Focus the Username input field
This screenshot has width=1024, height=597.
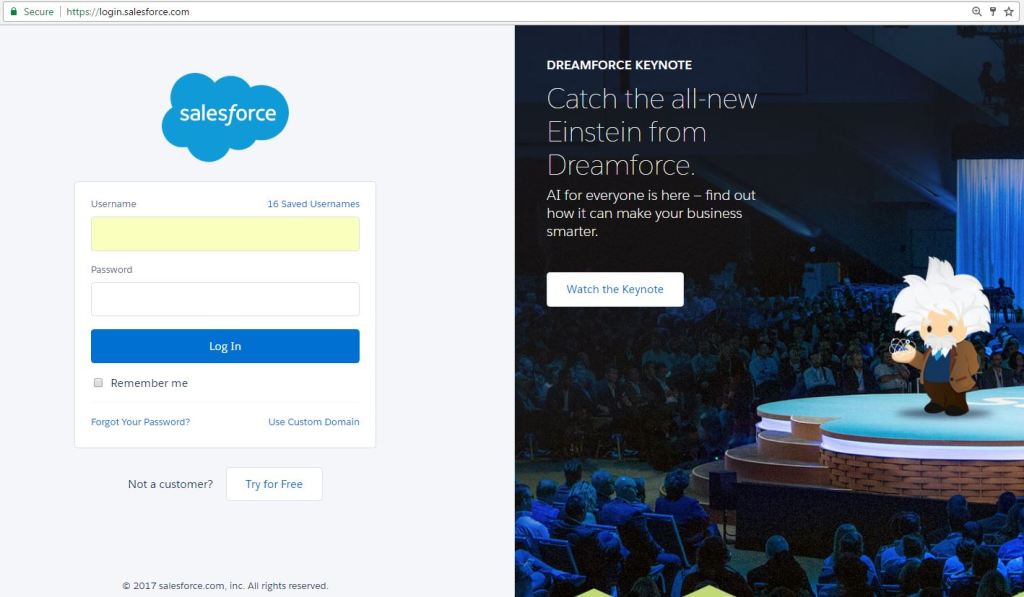tap(225, 234)
